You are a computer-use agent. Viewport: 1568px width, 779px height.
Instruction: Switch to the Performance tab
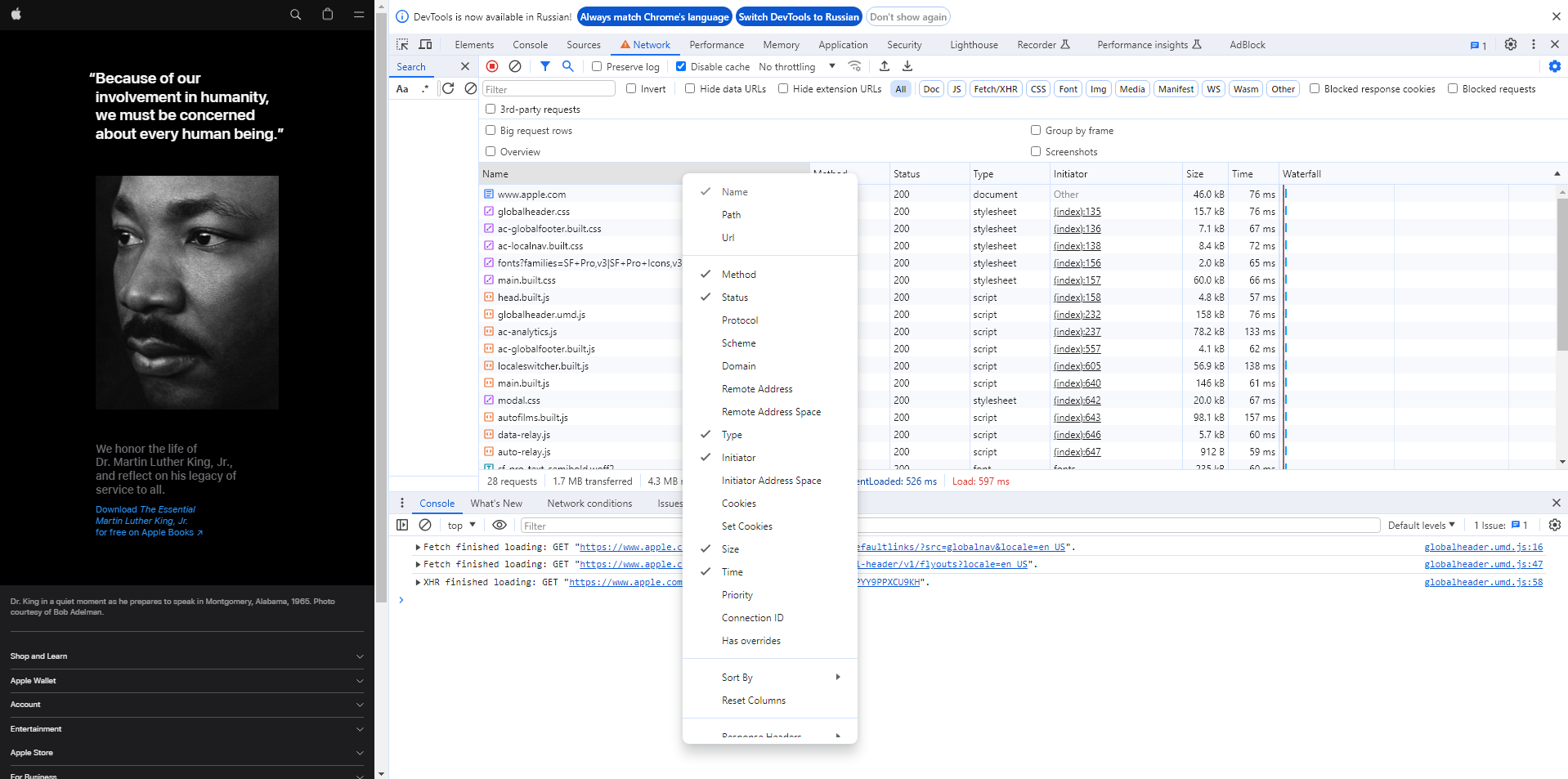pyautogui.click(x=716, y=45)
